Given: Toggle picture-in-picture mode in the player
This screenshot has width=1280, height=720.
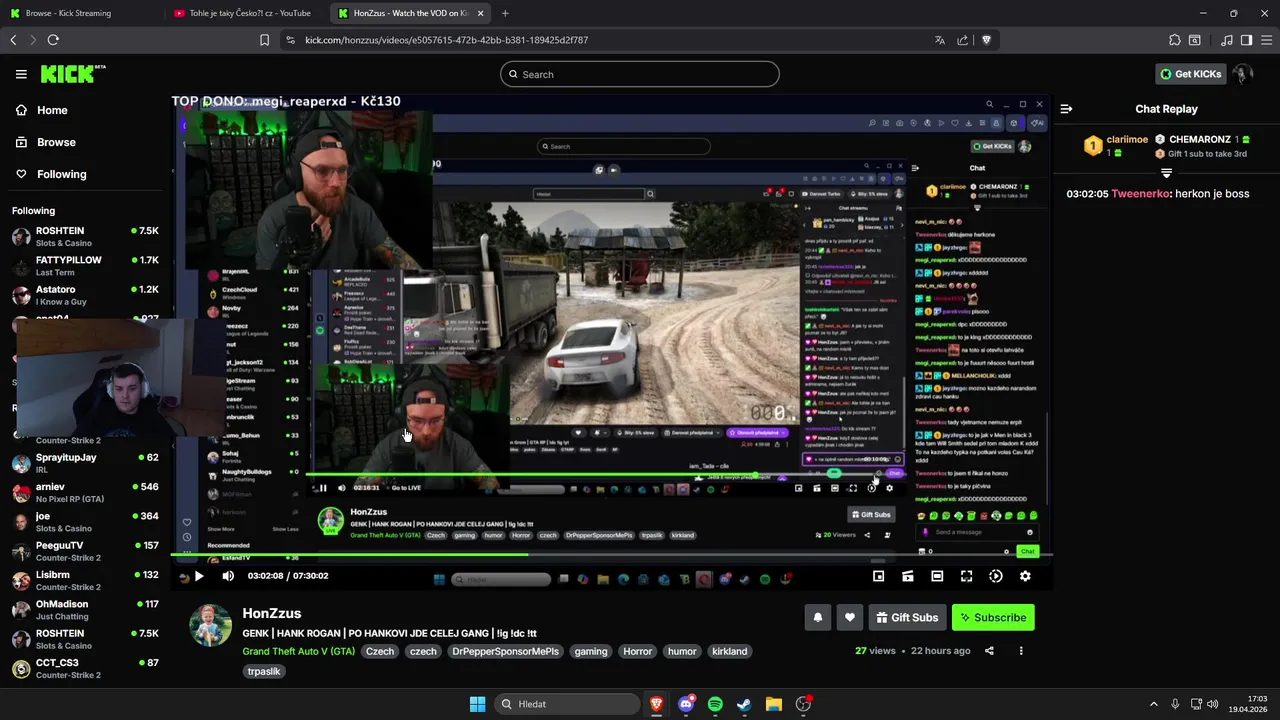Looking at the screenshot, I should tap(879, 576).
